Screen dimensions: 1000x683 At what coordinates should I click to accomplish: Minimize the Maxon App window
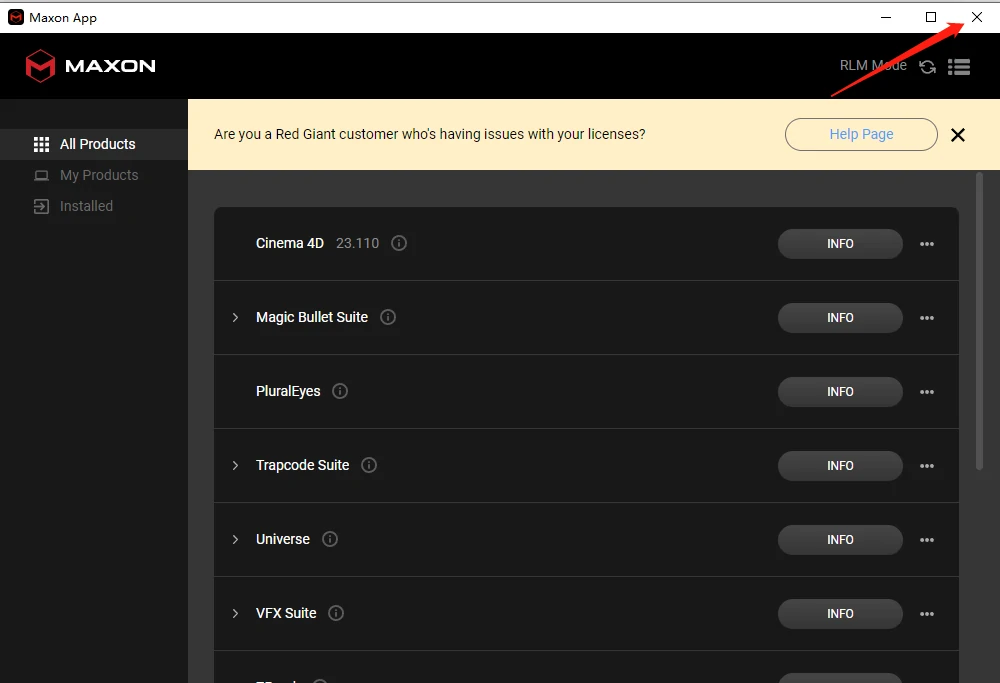(886, 17)
